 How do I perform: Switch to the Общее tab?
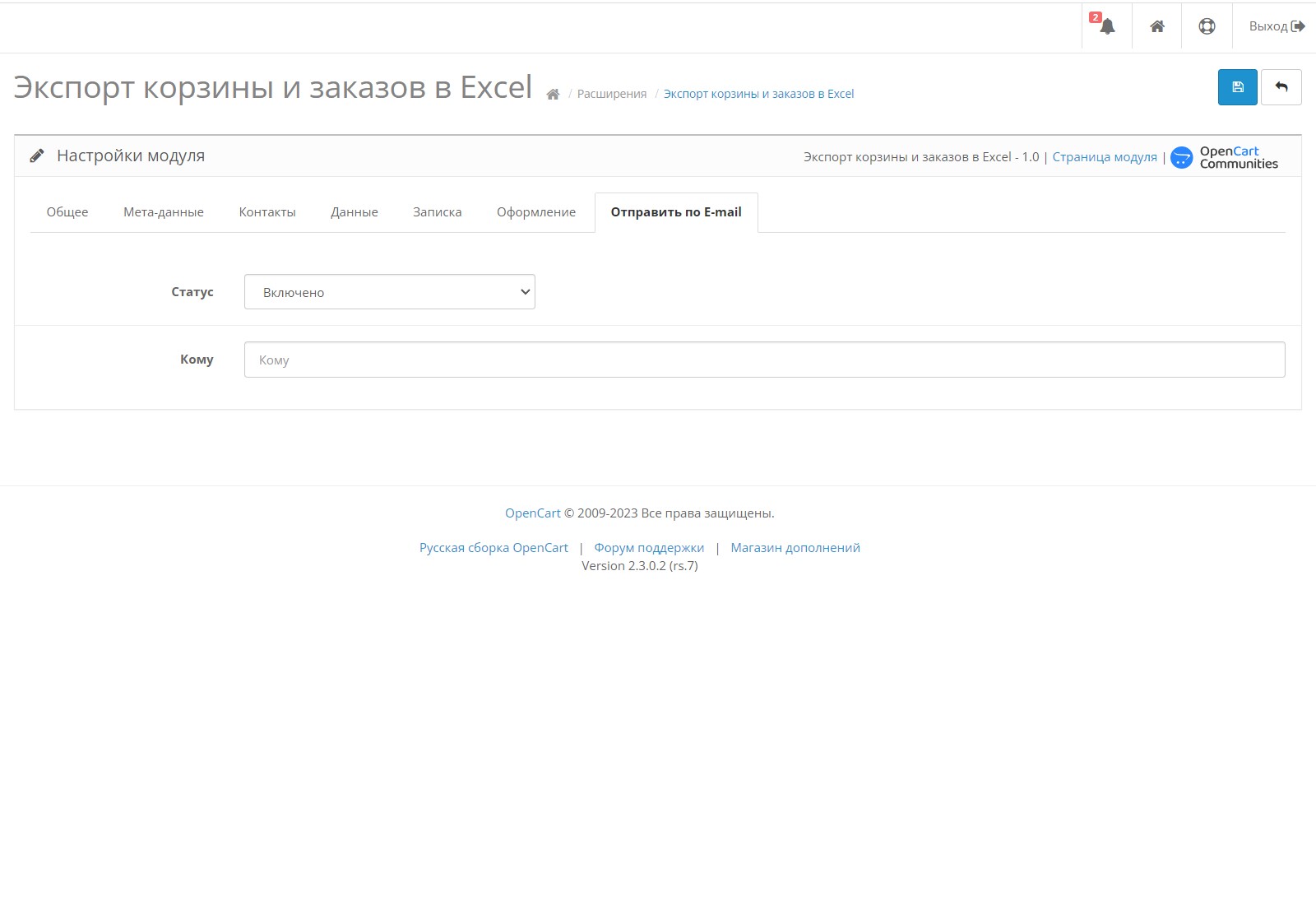67,212
